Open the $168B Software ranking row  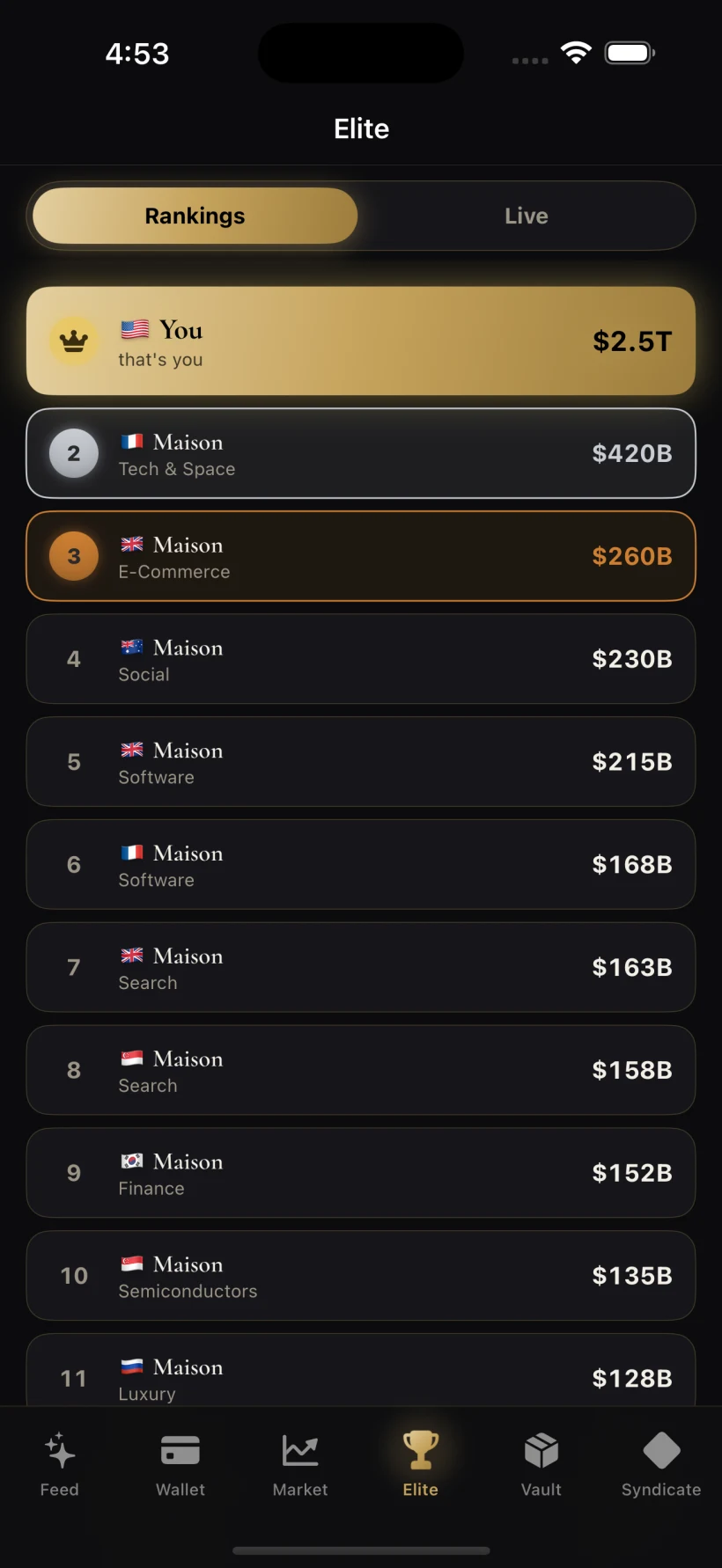(x=361, y=865)
